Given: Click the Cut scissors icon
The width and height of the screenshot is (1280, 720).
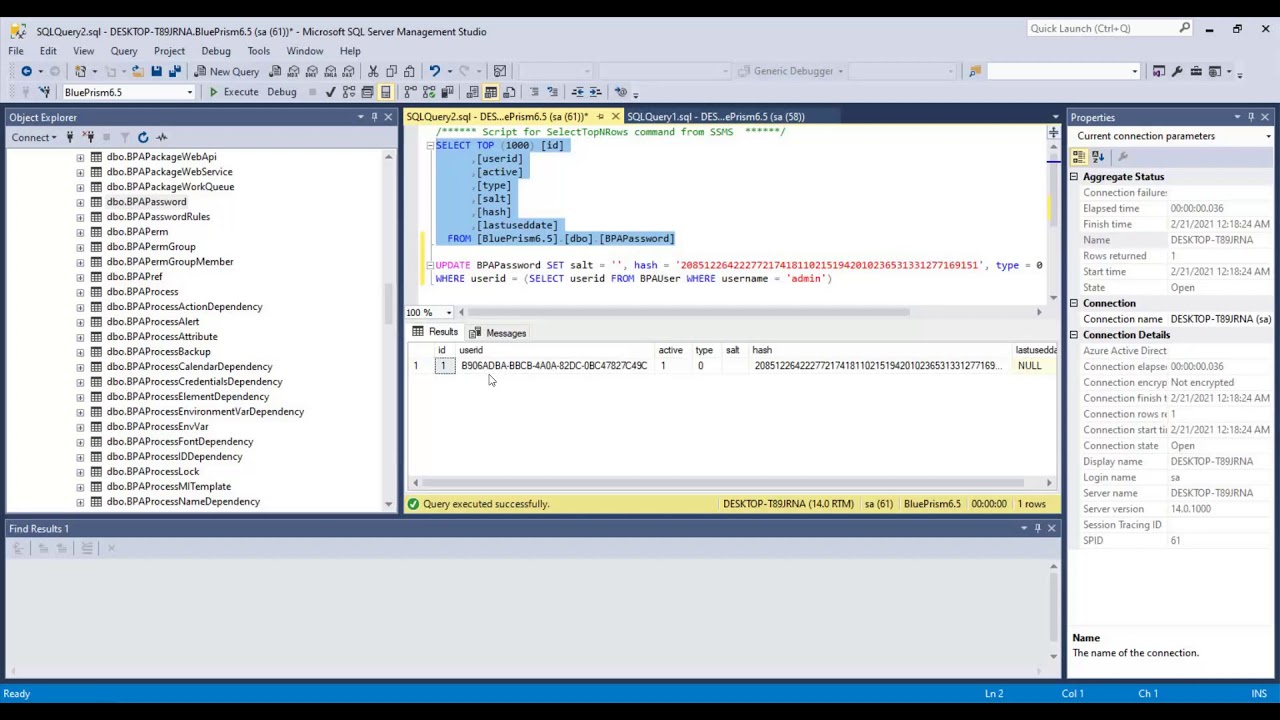Looking at the screenshot, I should tap(373, 71).
